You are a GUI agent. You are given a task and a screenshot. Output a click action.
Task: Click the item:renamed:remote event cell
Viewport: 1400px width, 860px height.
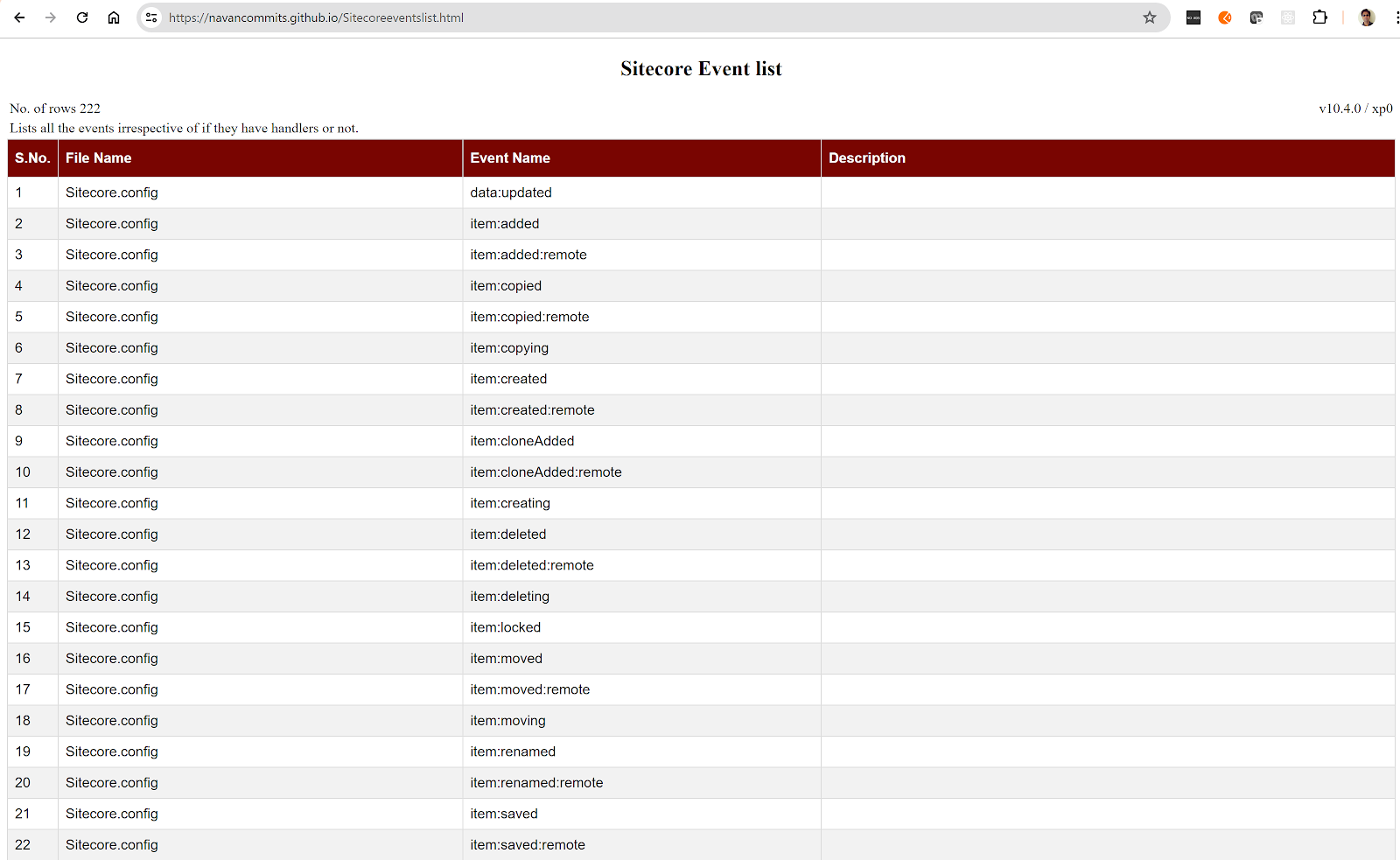tap(642, 783)
